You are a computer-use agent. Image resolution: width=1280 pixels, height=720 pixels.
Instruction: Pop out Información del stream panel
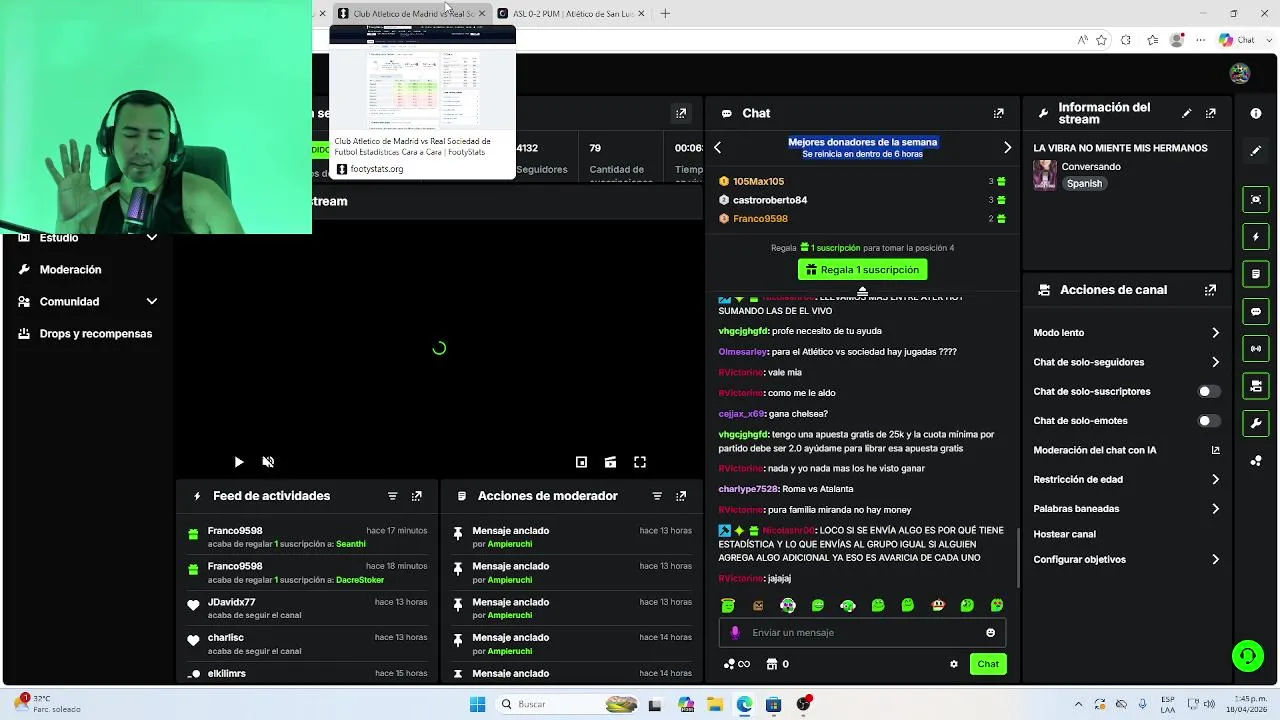[1211, 114]
